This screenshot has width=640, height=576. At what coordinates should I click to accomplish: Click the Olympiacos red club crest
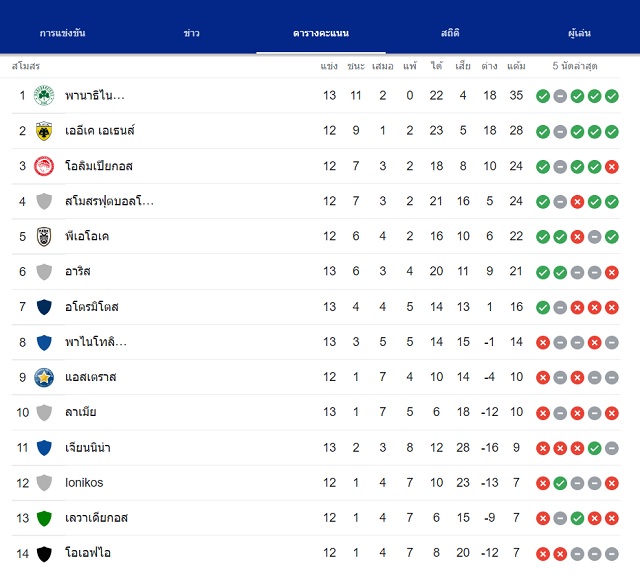44,166
